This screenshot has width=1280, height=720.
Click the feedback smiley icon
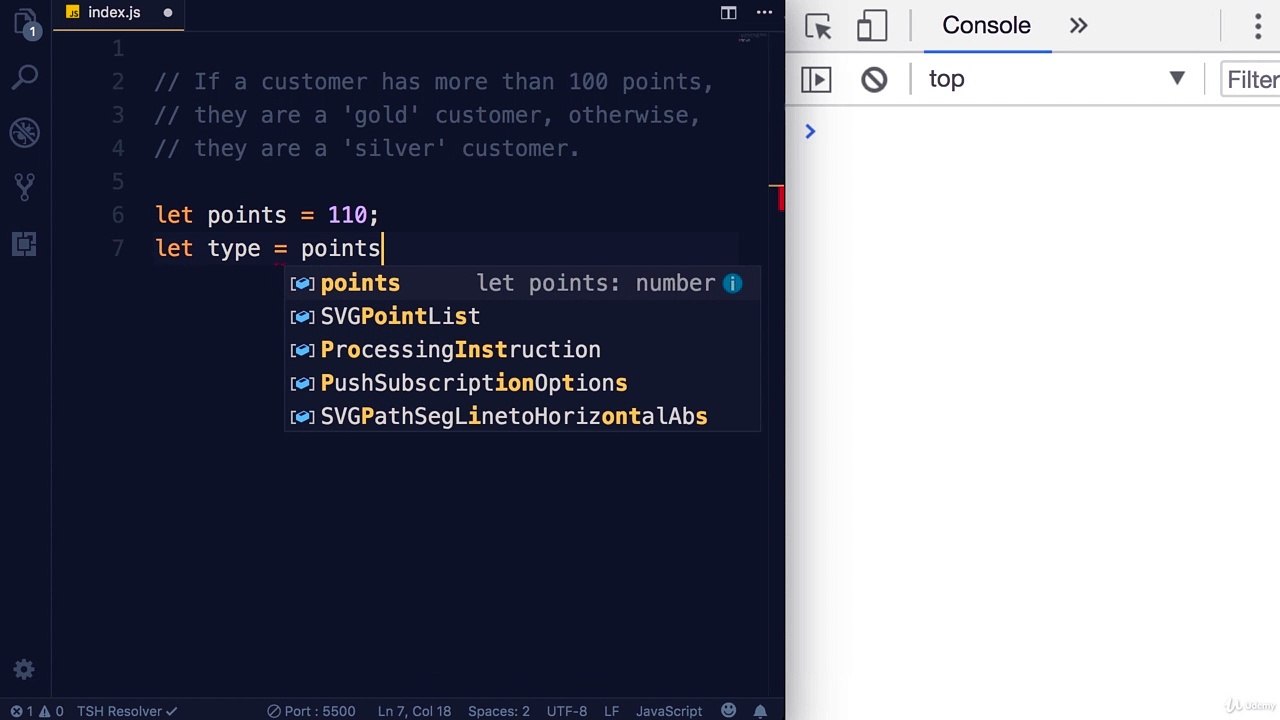coord(729,711)
